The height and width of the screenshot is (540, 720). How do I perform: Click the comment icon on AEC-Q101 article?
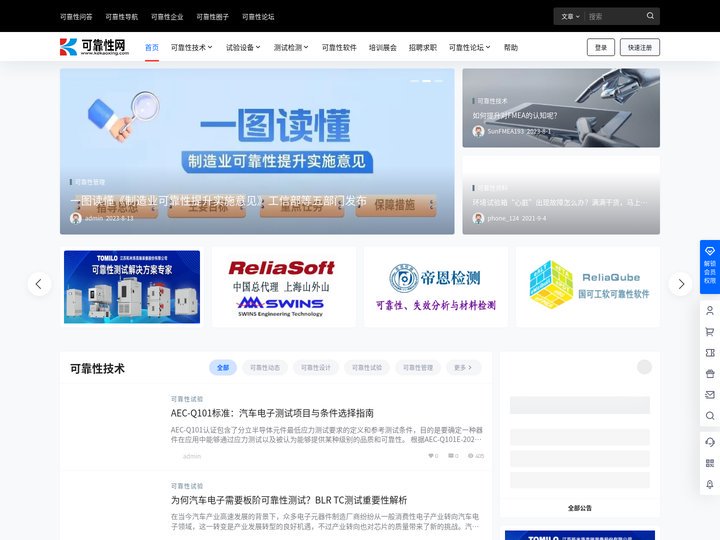(x=453, y=456)
